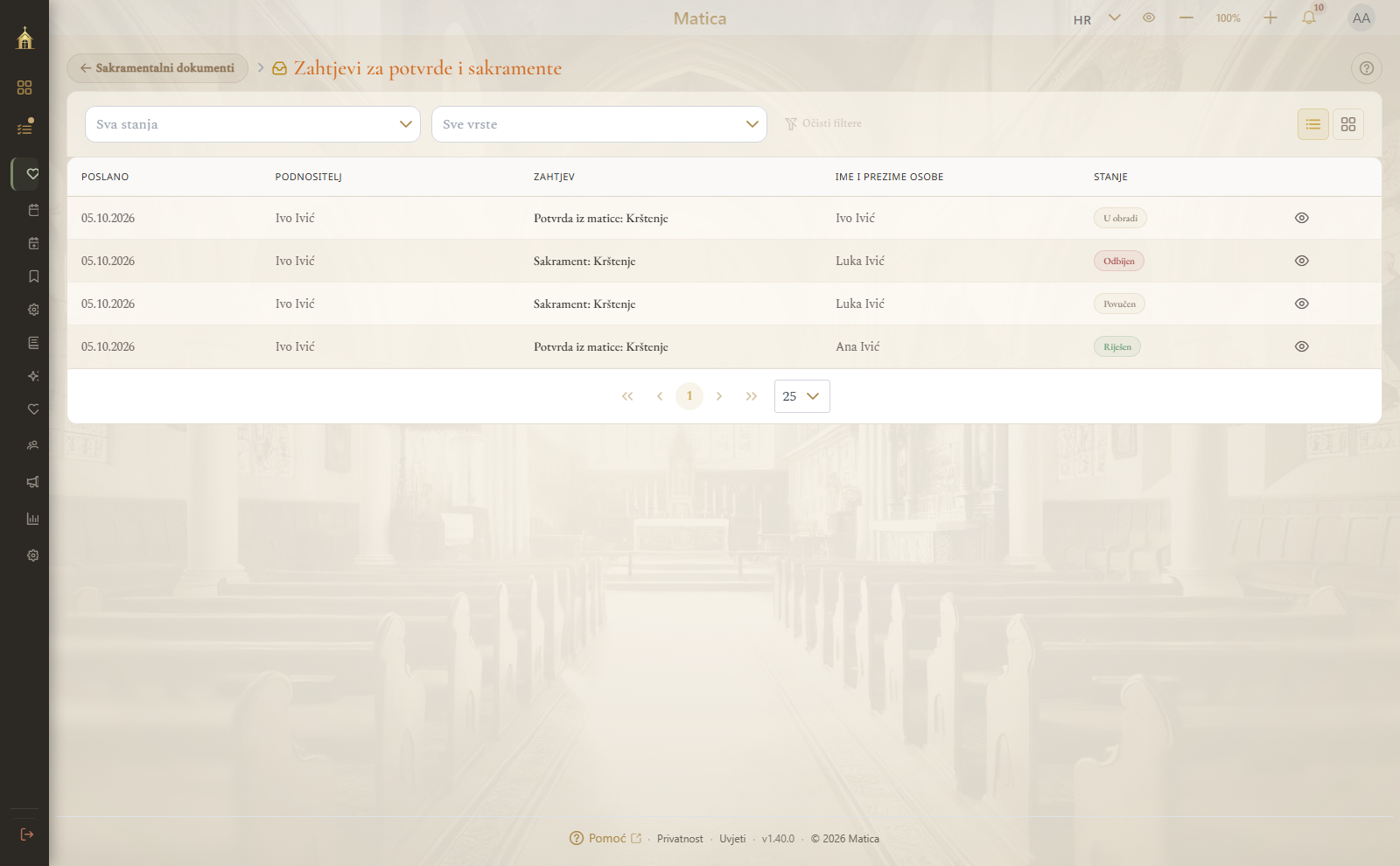The image size is (1400, 866).
Task: Open the bar chart statistics icon
Action: pyautogui.click(x=33, y=519)
